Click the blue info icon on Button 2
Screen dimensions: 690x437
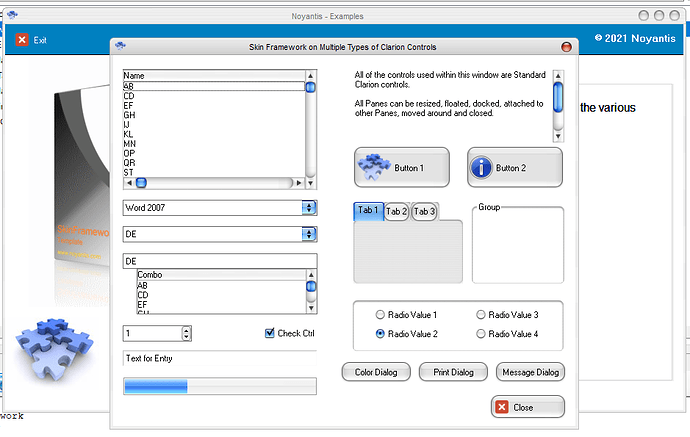481,168
